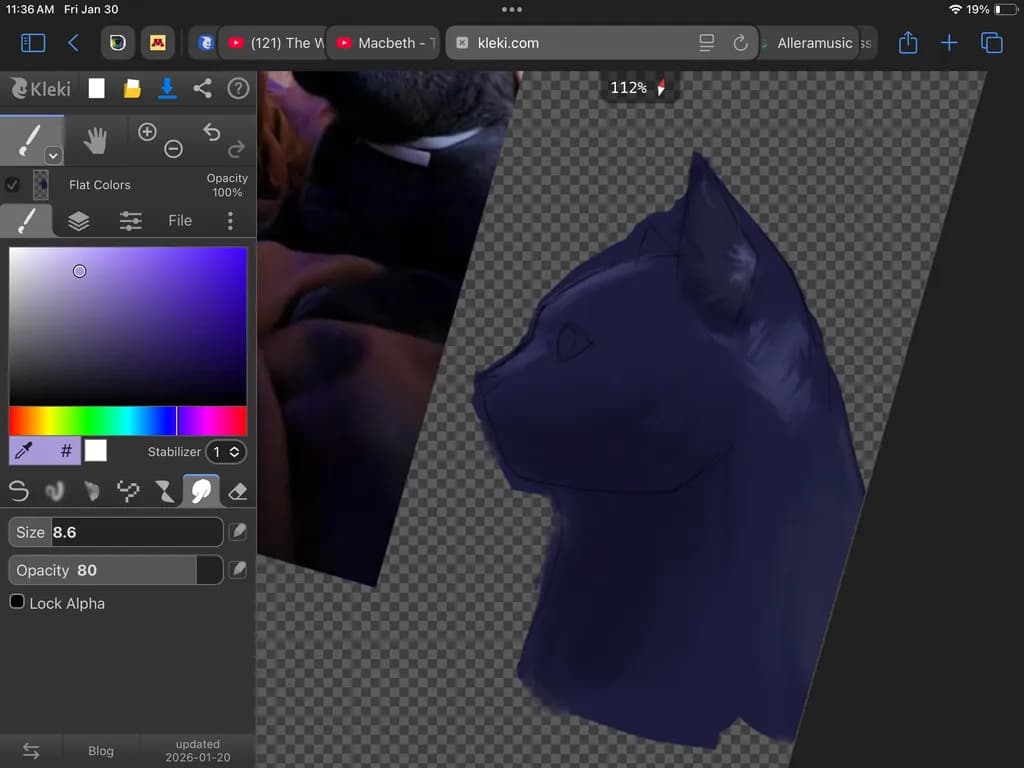Click the Save Image download icon

pyautogui.click(x=167, y=89)
